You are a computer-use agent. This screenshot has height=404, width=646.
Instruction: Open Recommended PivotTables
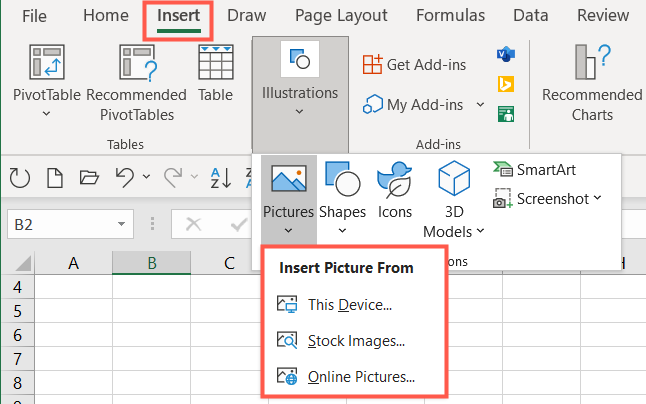(136, 63)
